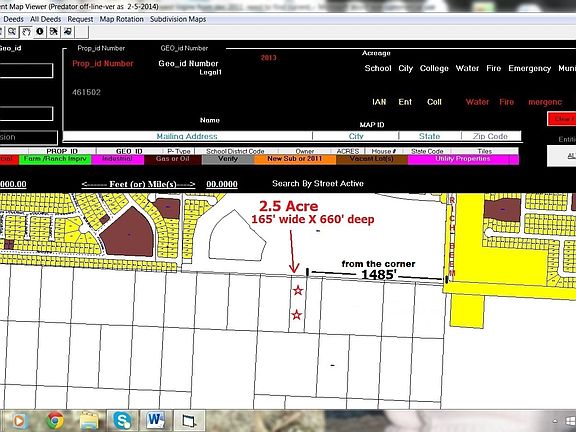This screenshot has height=432, width=576.
Task: Click the Owner column header
Action: click(x=305, y=151)
